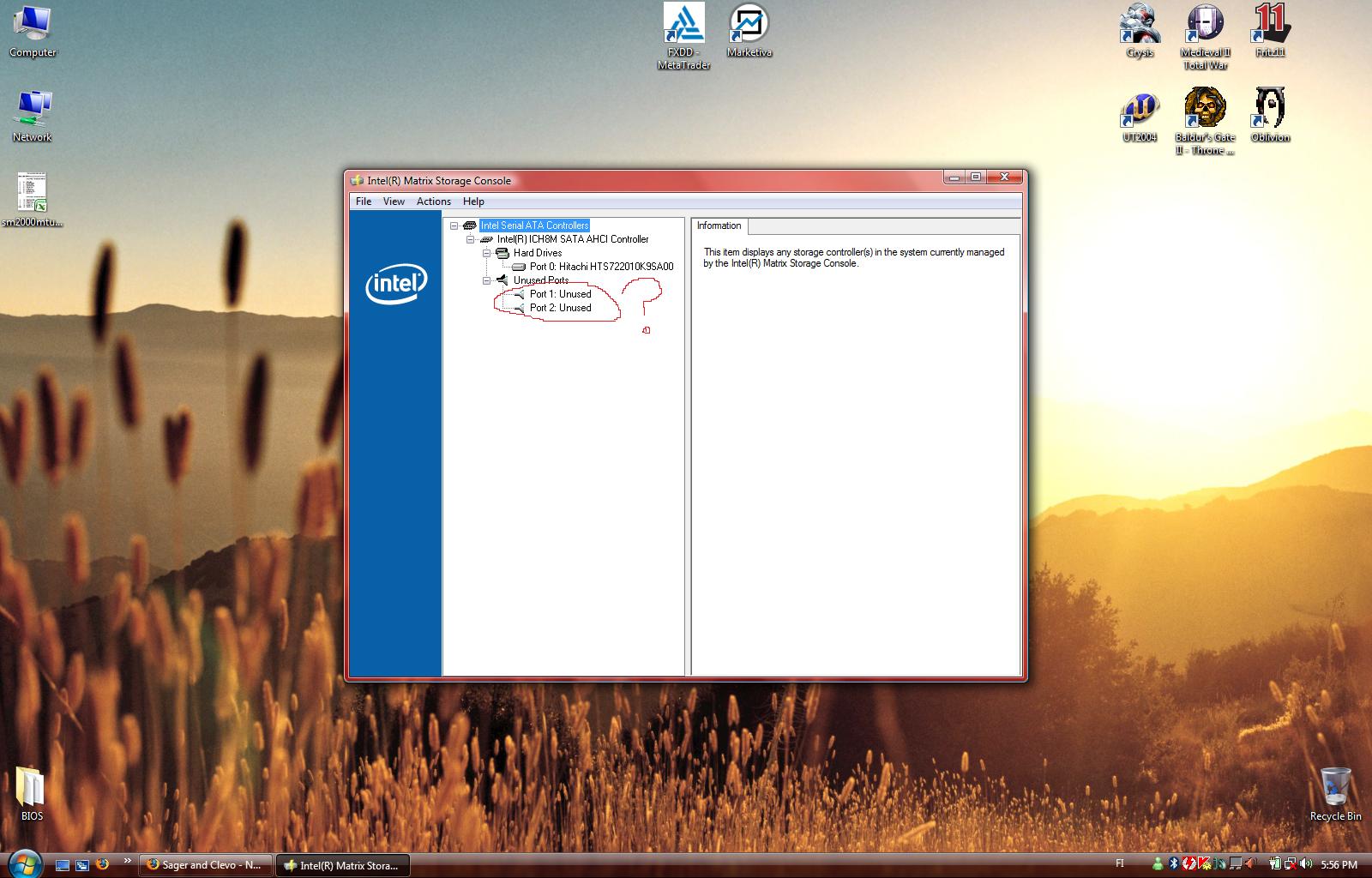Image resolution: width=1372 pixels, height=878 pixels.
Task: Click the Hard Drives group icon
Action: [x=502, y=253]
